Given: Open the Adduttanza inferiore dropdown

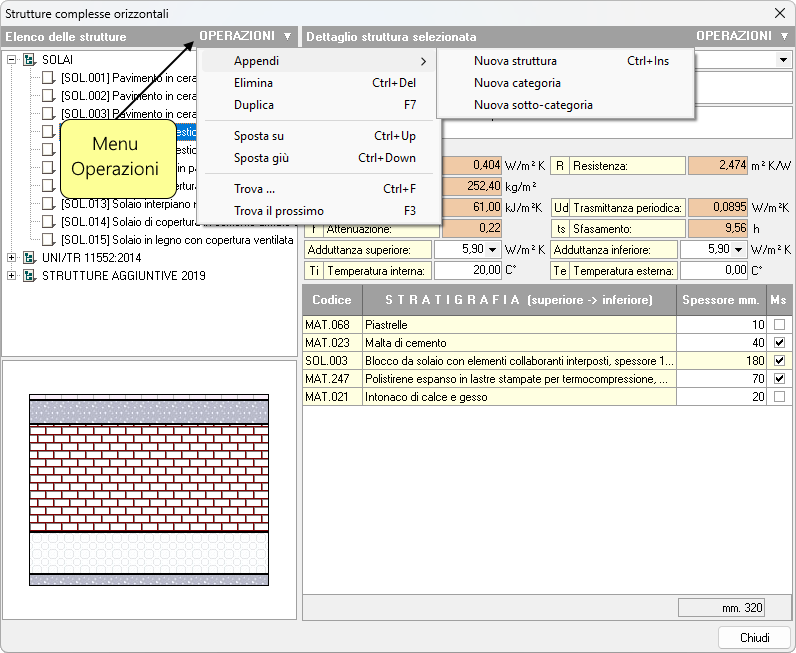Looking at the screenshot, I should coord(738,249).
